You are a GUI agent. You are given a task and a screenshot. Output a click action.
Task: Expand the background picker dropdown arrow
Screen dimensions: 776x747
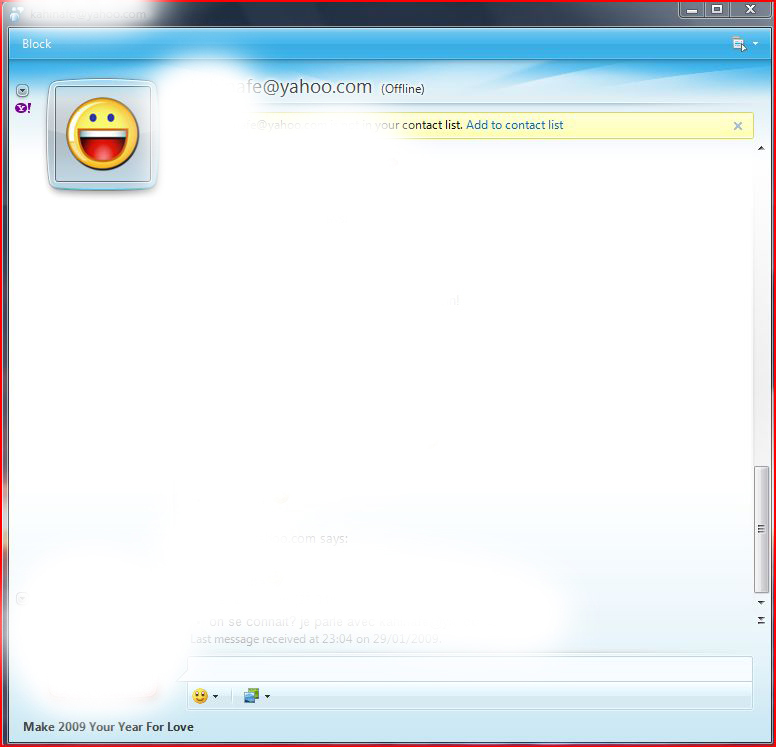tap(267, 697)
